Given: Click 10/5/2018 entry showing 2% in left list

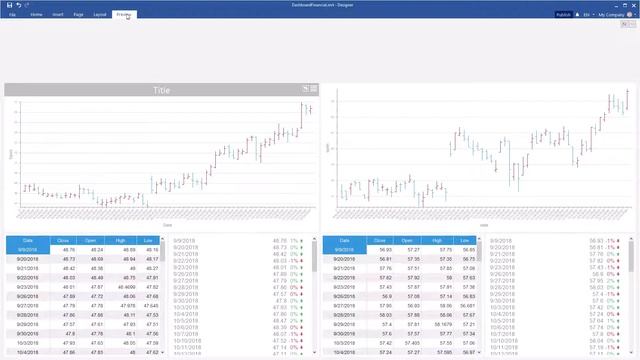Looking at the screenshot, I should click(238, 321).
